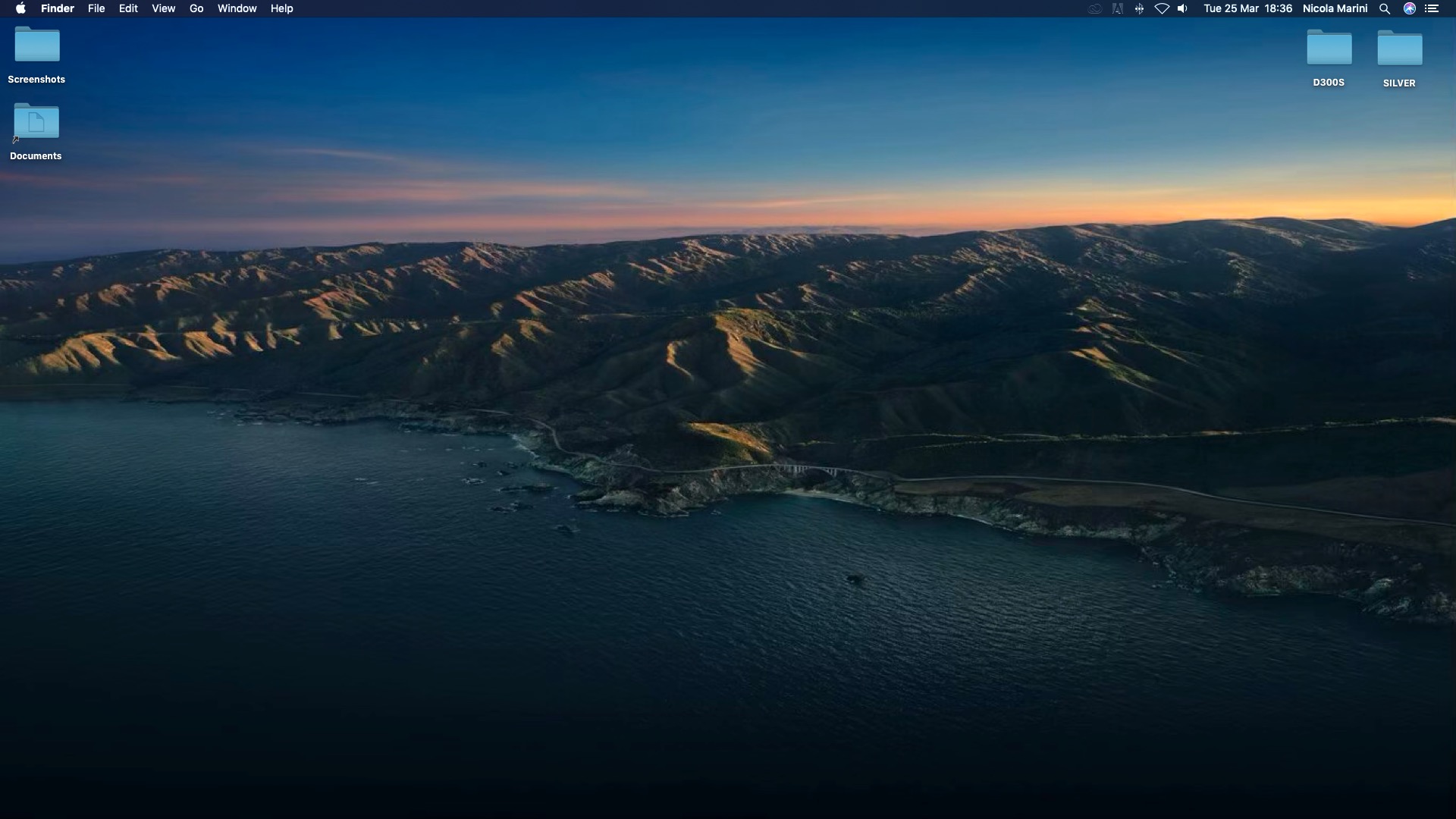Click the date and time Tue 25 Mar
Screen dimensions: 1456x819
1247,8
